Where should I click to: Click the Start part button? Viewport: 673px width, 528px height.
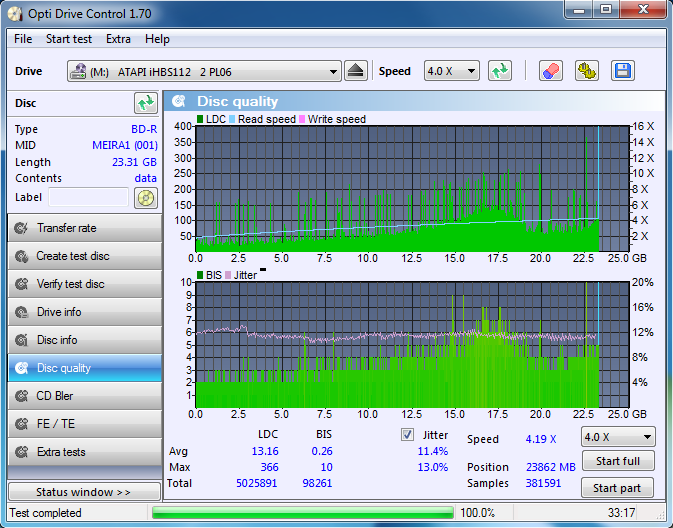point(617,488)
